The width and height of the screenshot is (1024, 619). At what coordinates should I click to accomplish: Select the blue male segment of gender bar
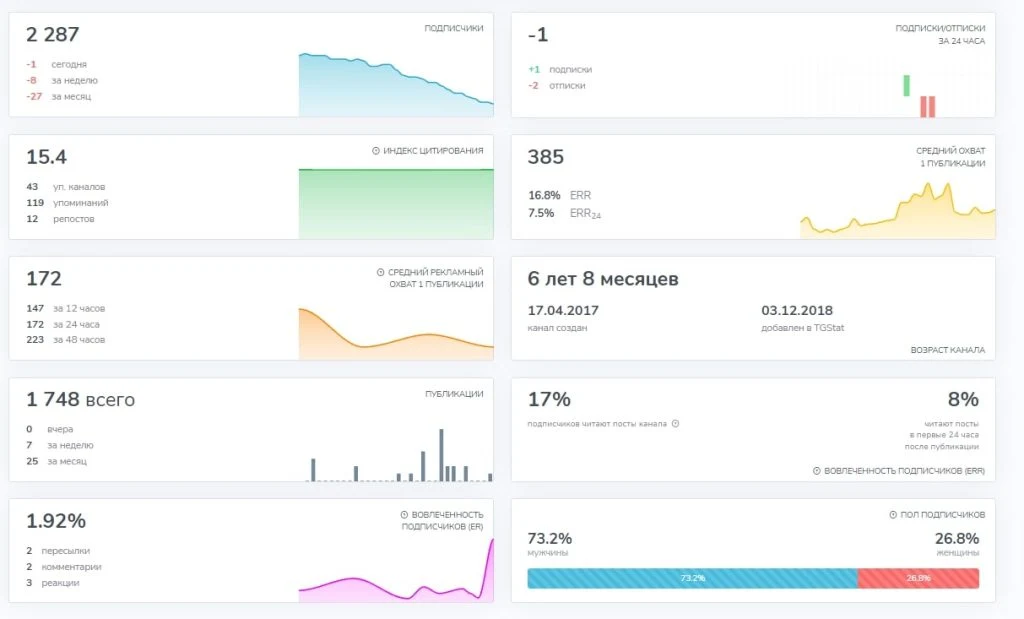point(692,578)
